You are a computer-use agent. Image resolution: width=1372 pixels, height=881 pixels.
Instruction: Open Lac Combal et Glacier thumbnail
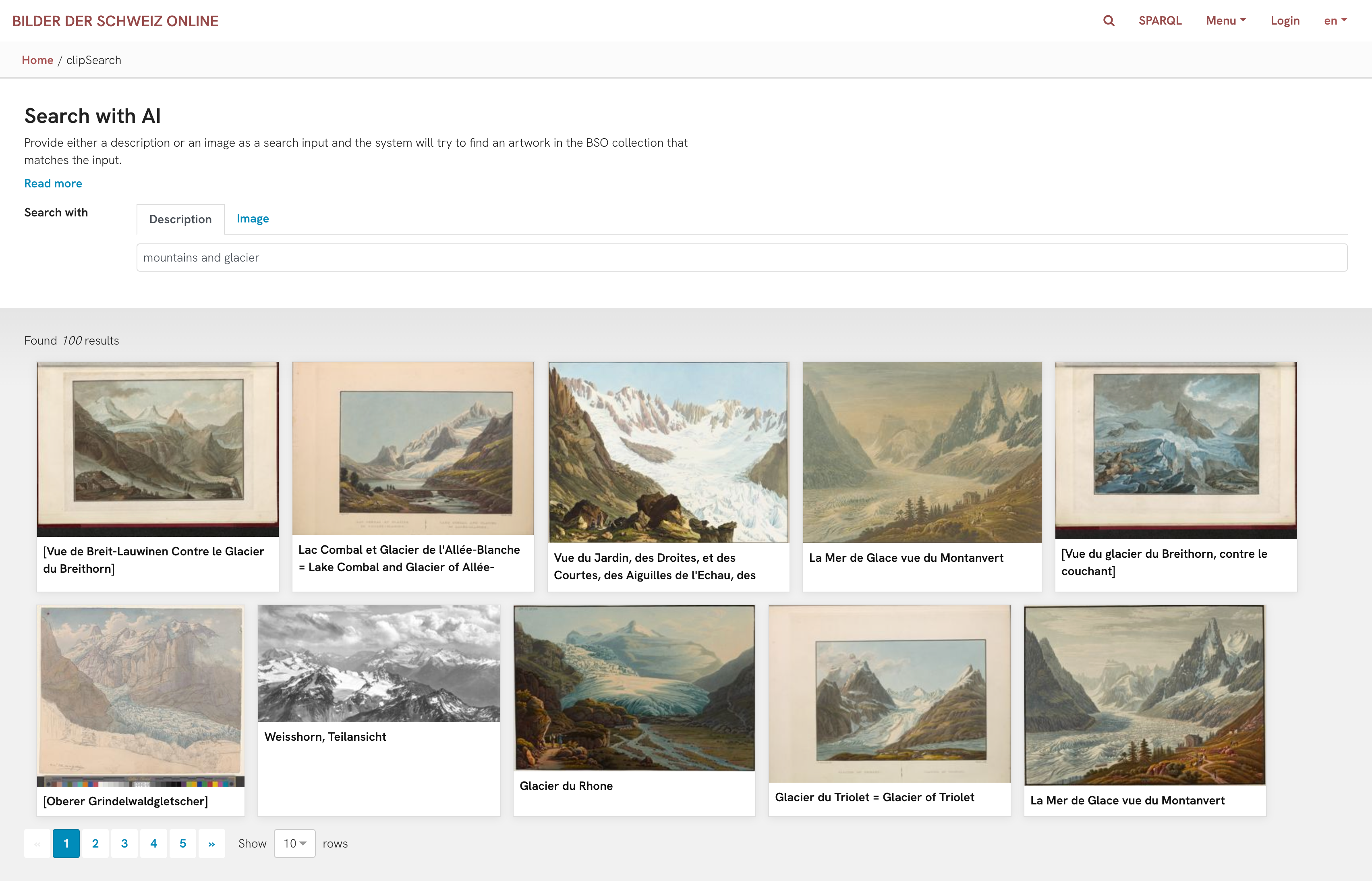pyautogui.click(x=413, y=448)
